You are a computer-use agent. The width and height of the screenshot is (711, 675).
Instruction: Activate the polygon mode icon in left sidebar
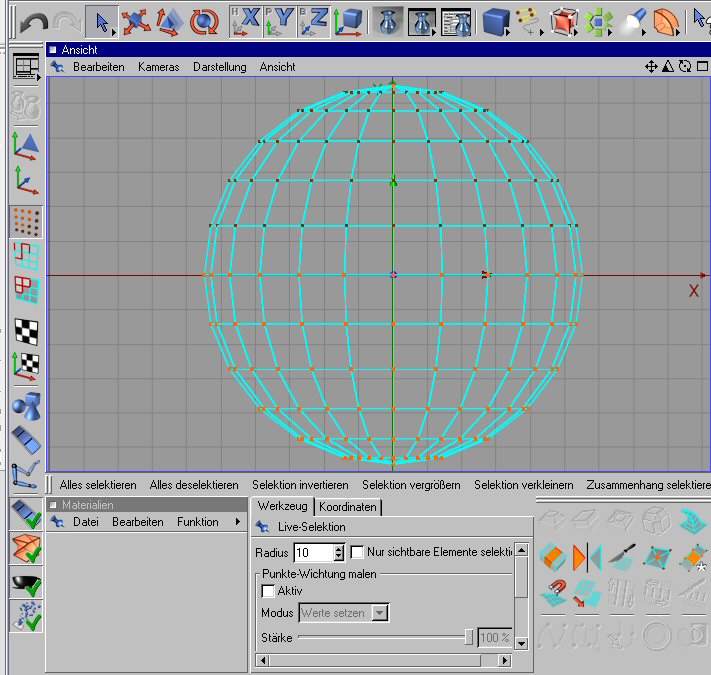[x=26, y=291]
